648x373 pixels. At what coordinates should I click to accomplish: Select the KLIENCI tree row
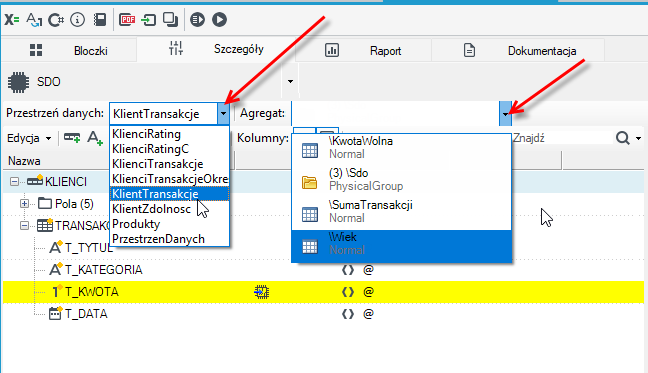323,182
